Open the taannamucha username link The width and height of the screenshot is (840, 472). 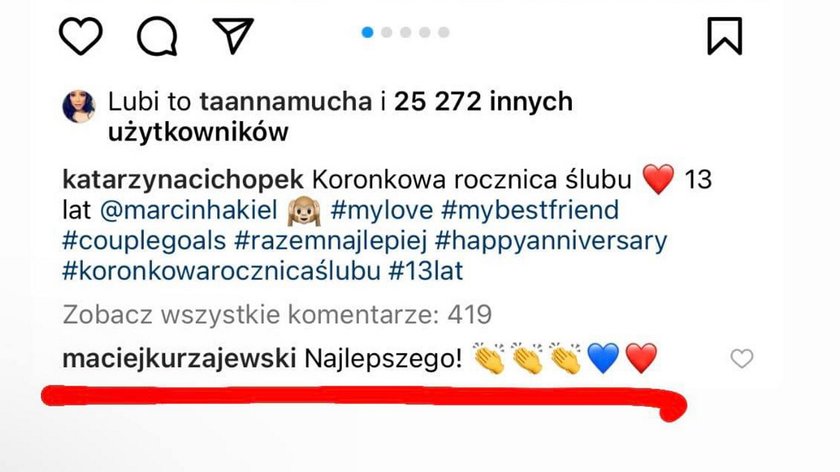click(x=286, y=102)
